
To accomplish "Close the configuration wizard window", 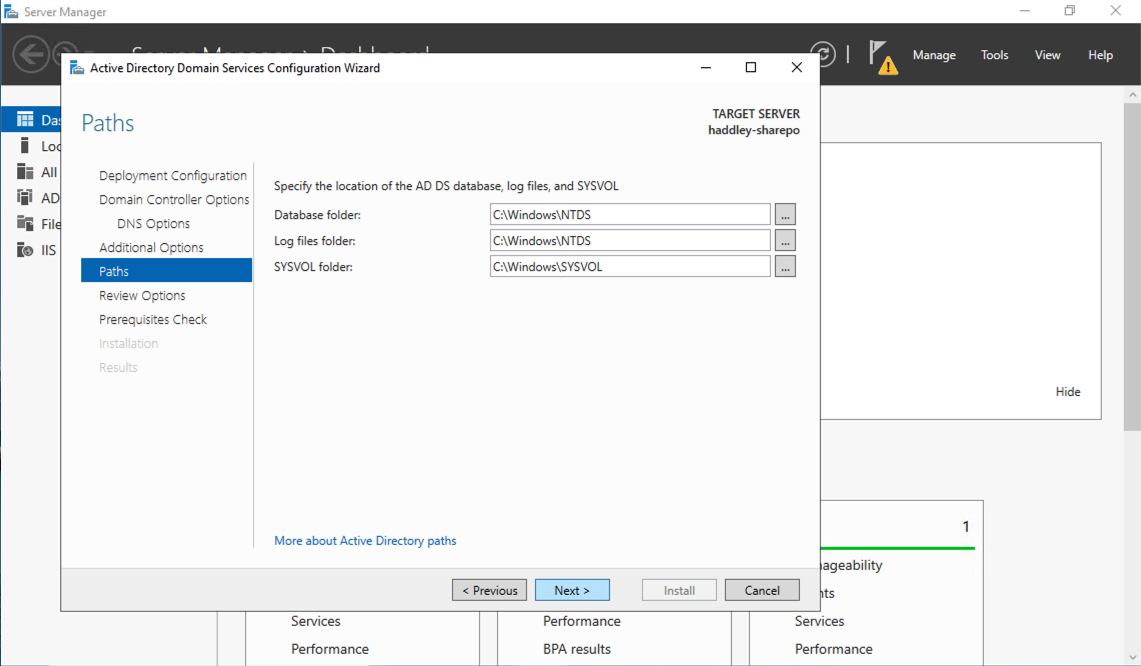I will point(797,68).
